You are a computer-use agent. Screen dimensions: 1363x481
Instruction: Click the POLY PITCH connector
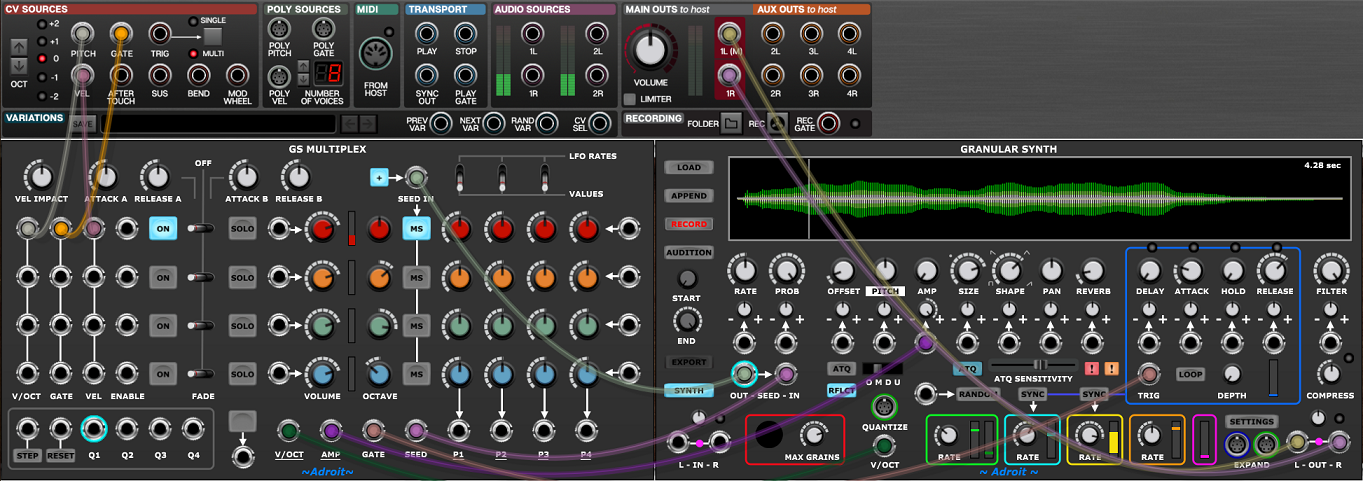coord(280,32)
